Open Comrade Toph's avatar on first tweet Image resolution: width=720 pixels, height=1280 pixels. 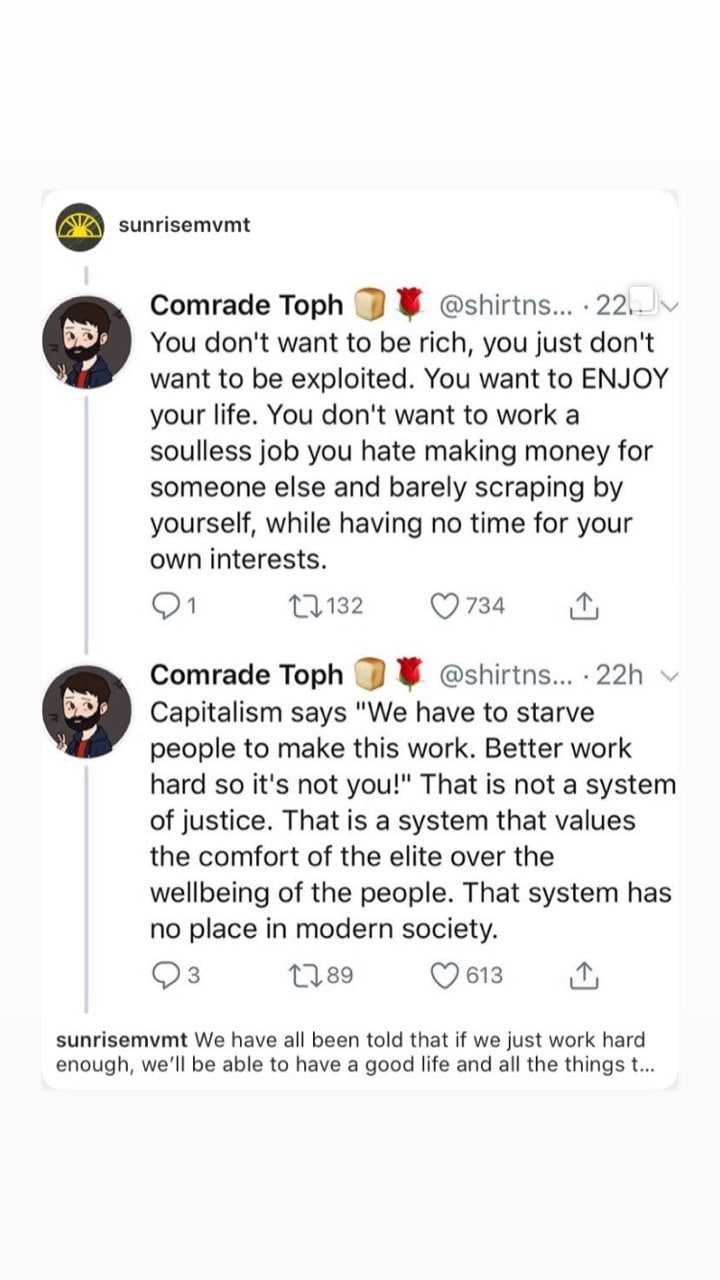point(86,344)
